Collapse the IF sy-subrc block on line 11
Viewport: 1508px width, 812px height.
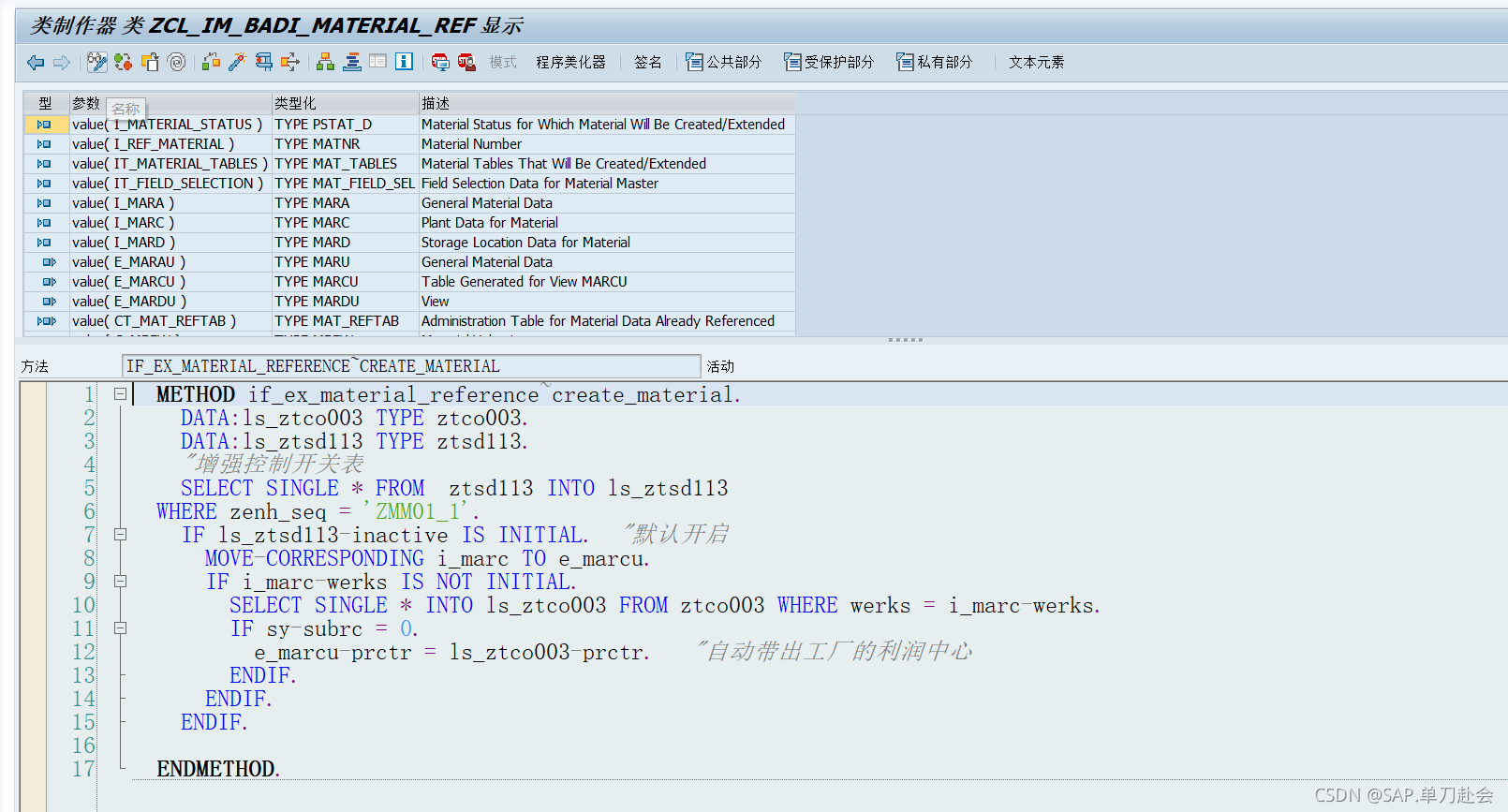coord(120,628)
